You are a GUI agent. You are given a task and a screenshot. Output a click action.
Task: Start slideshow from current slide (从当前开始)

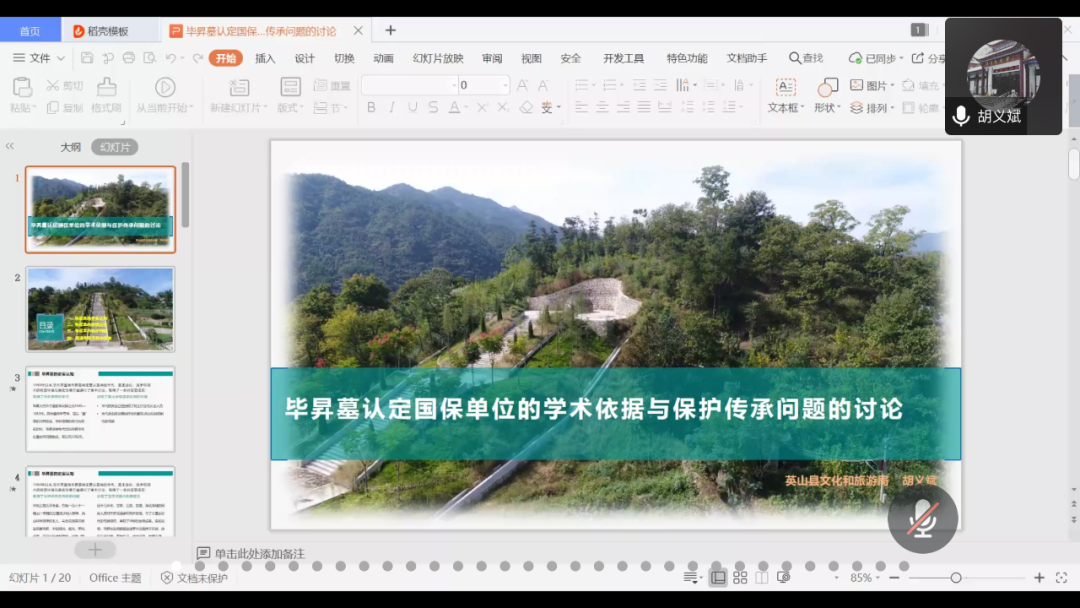[165, 95]
